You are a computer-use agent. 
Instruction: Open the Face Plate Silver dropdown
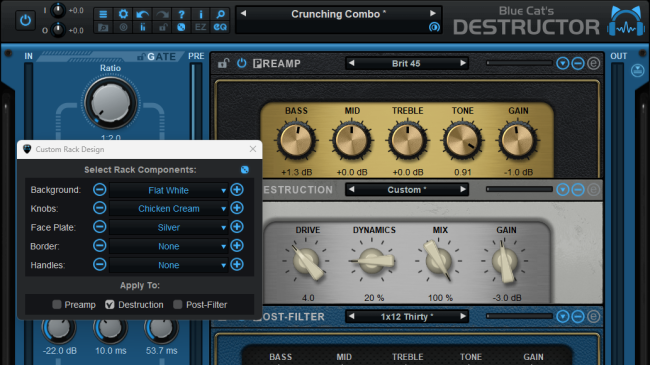point(168,227)
